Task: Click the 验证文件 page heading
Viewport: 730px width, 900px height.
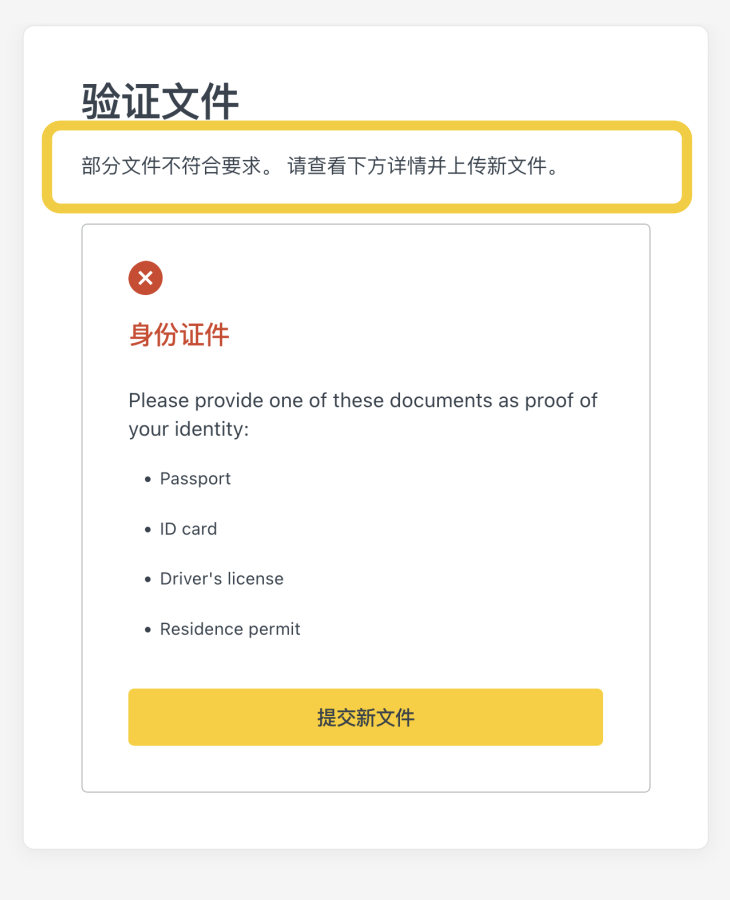Action: pos(160,102)
